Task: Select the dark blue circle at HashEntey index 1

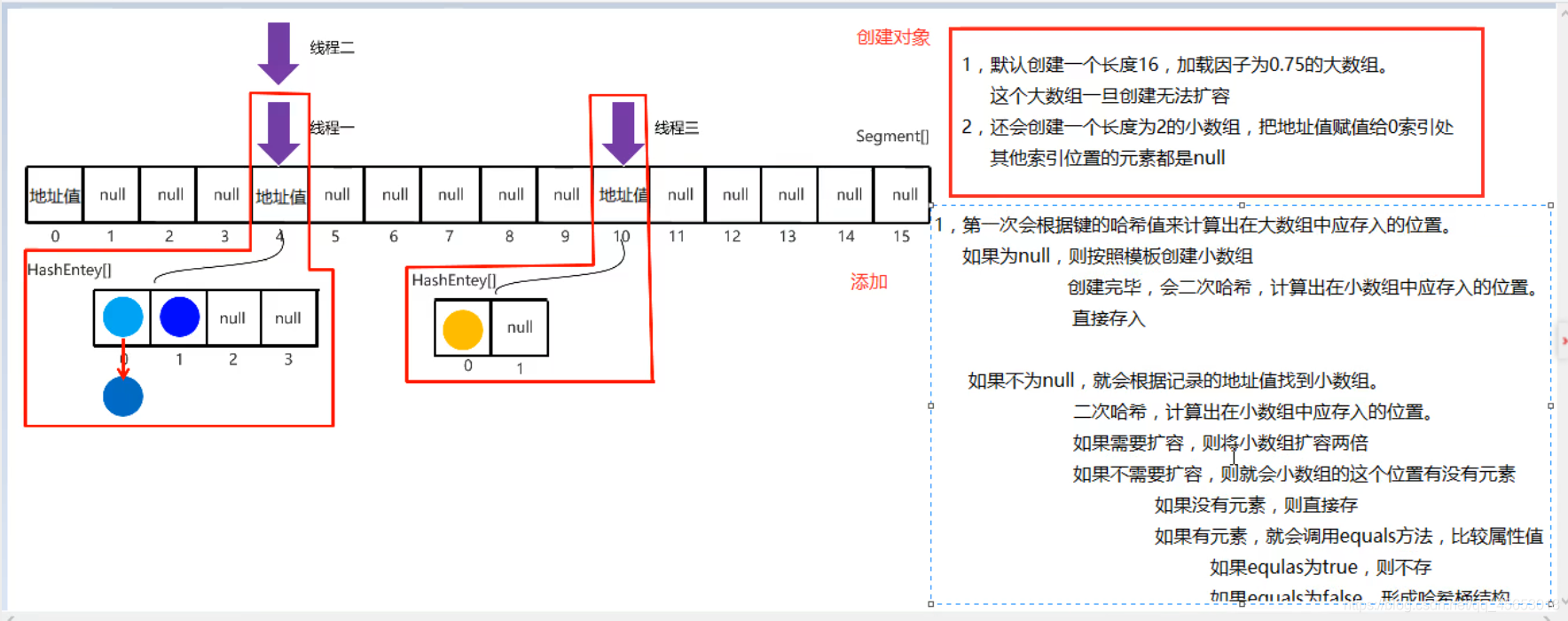Action: 179,318
